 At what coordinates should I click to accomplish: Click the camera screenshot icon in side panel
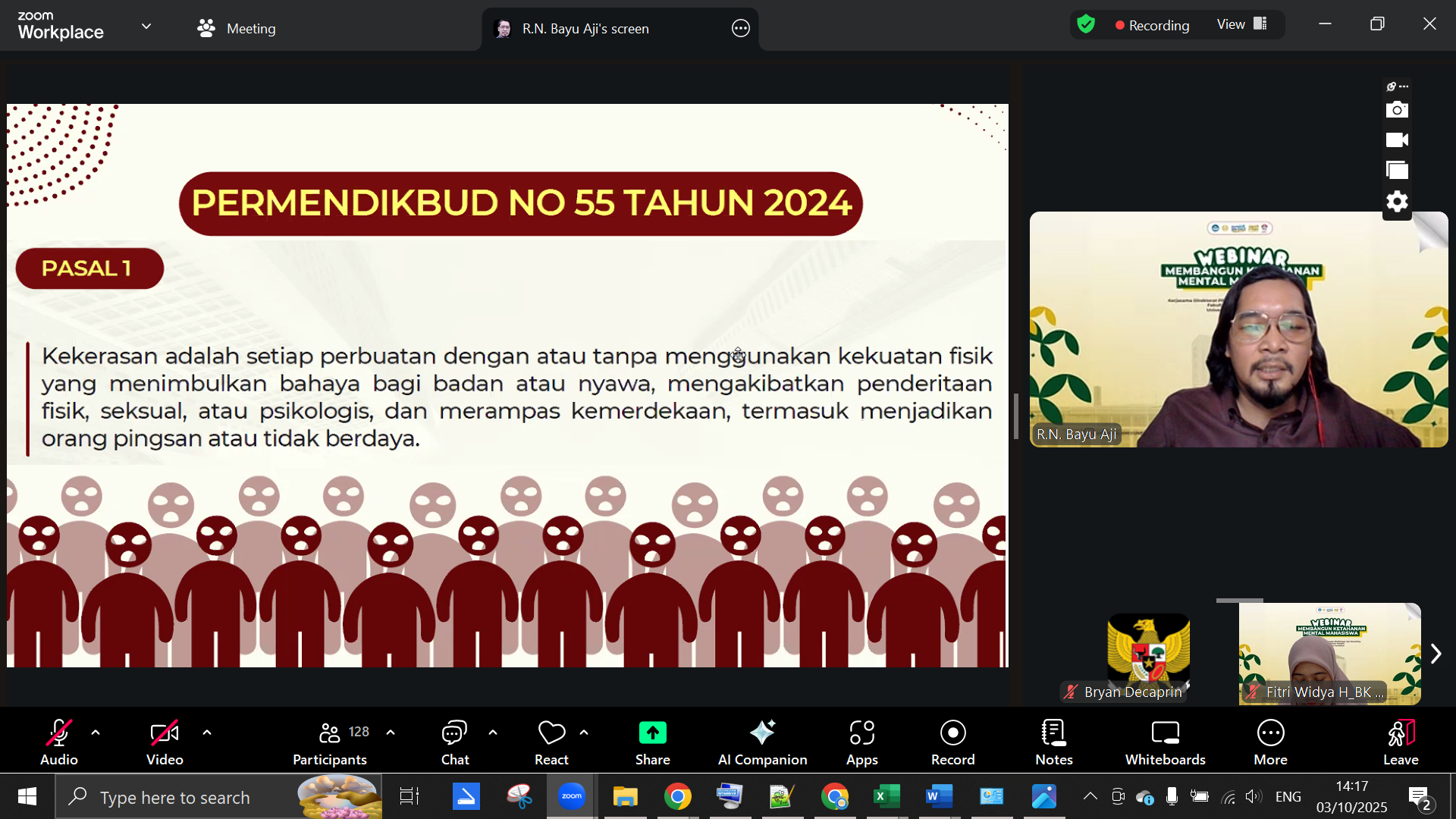1397,110
